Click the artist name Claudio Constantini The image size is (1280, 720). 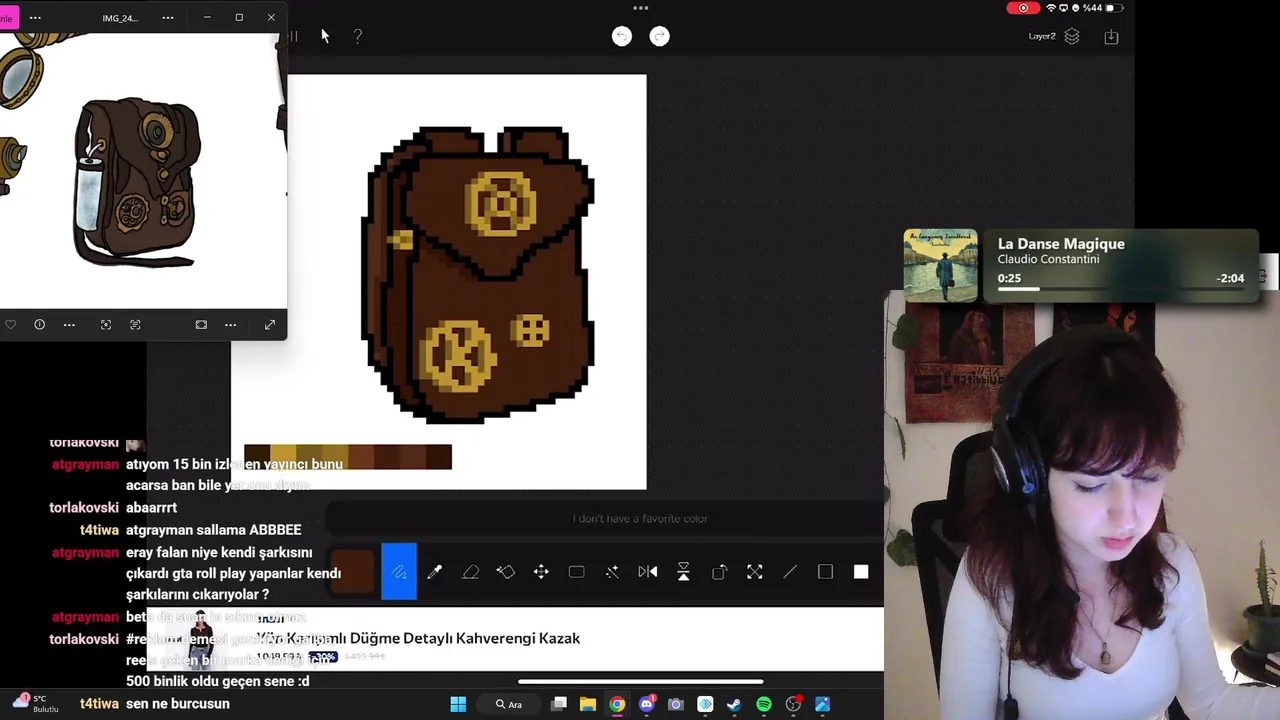point(1048,259)
